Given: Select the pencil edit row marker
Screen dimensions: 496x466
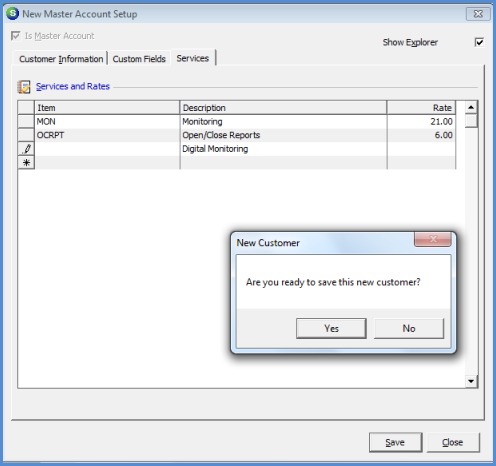Looking at the screenshot, I should [26, 149].
